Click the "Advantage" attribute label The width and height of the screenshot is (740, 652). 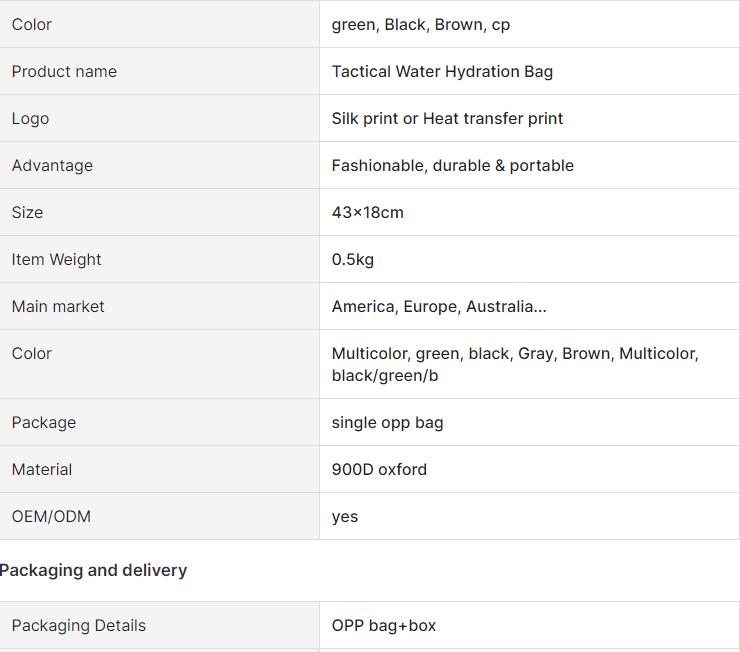[x=52, y=165]
